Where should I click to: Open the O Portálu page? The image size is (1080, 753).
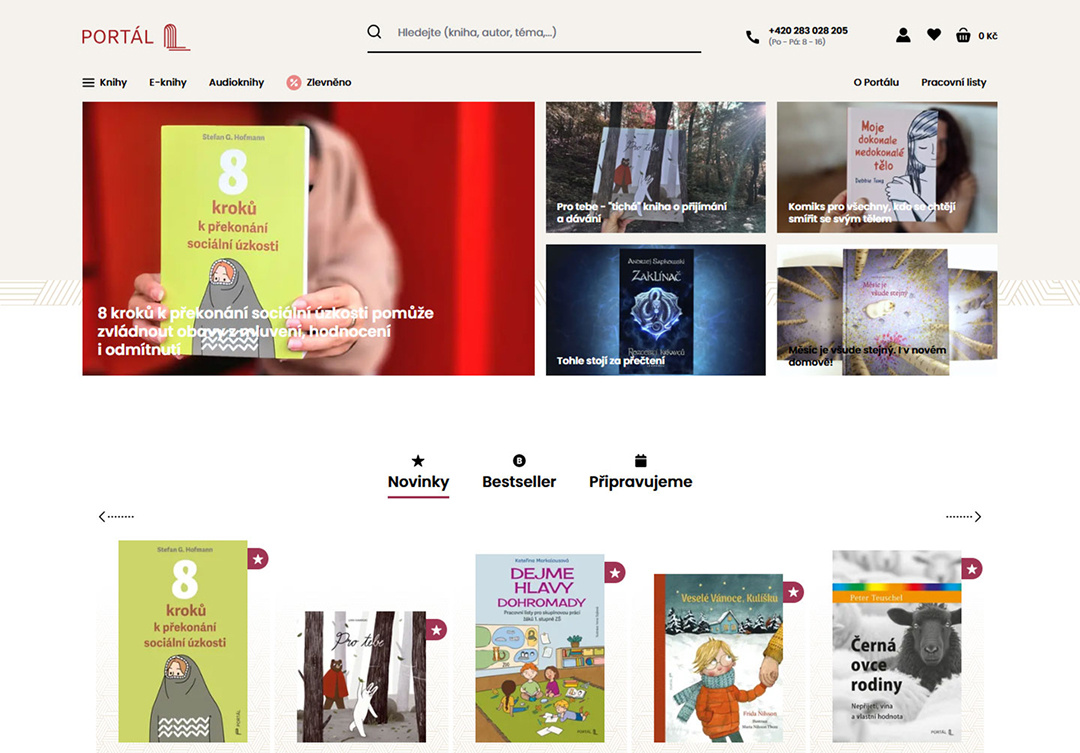(876, 82)
